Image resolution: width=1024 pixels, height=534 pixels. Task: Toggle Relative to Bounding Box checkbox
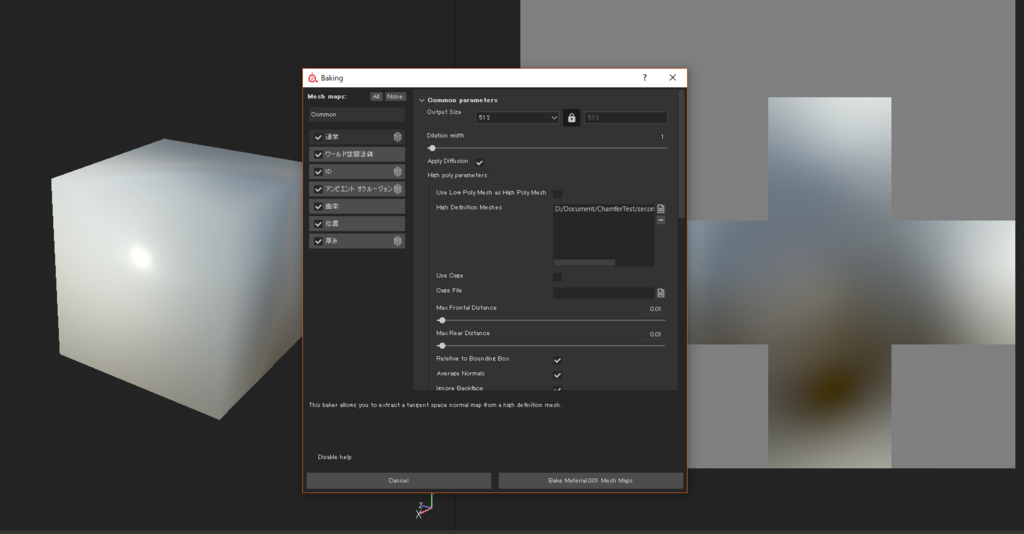coord(557,360)
